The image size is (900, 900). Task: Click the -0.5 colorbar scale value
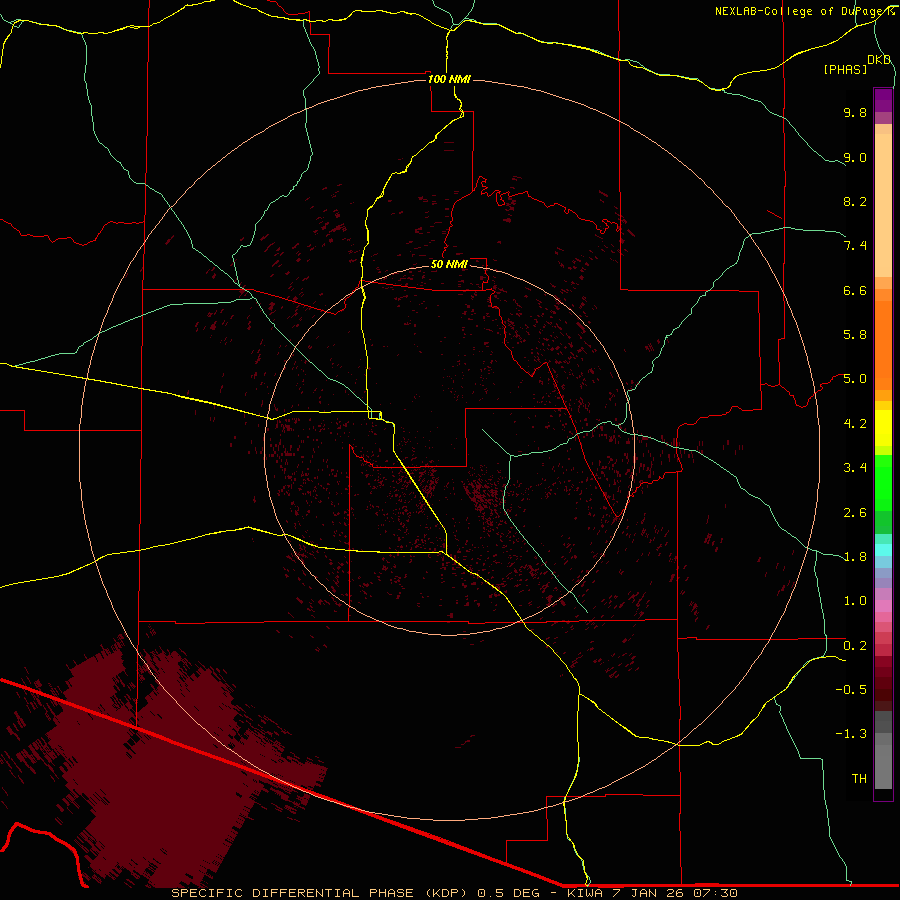851,690
